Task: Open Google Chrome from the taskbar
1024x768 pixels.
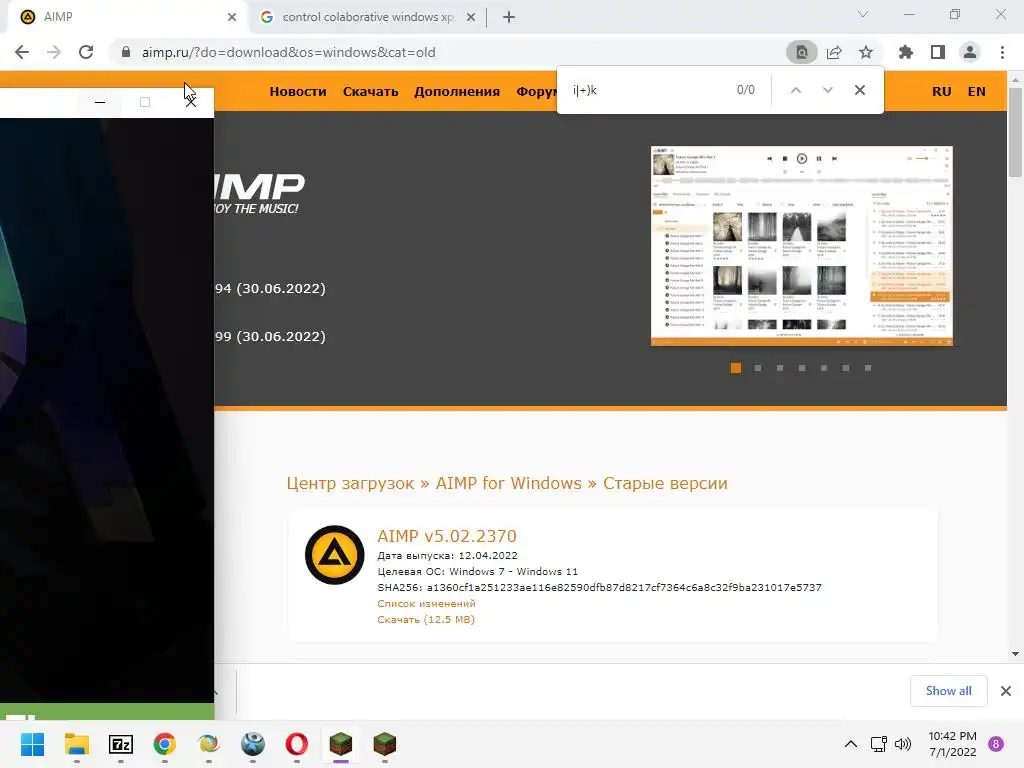Action: 165,744
